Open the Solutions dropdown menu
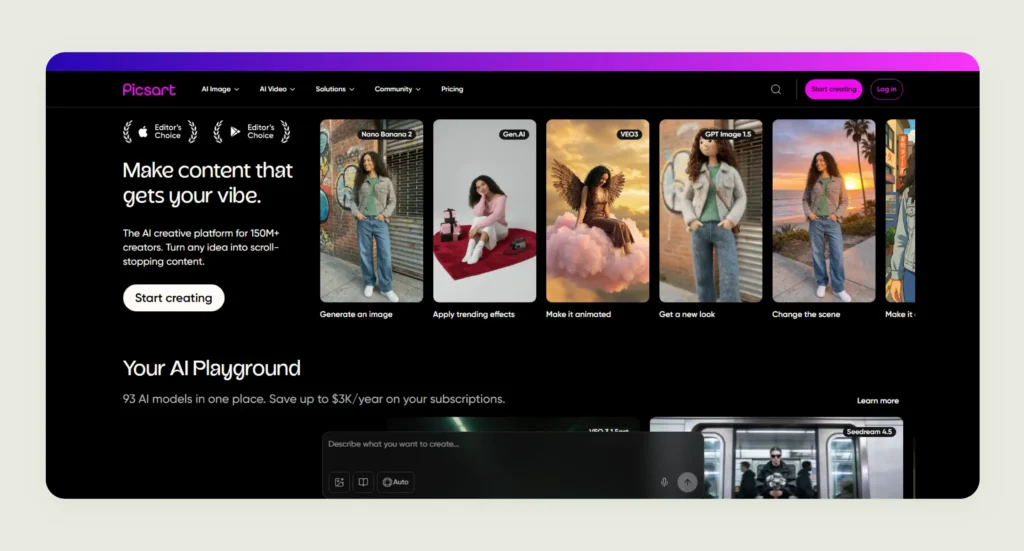1024x551 pixels. point(335,89)
